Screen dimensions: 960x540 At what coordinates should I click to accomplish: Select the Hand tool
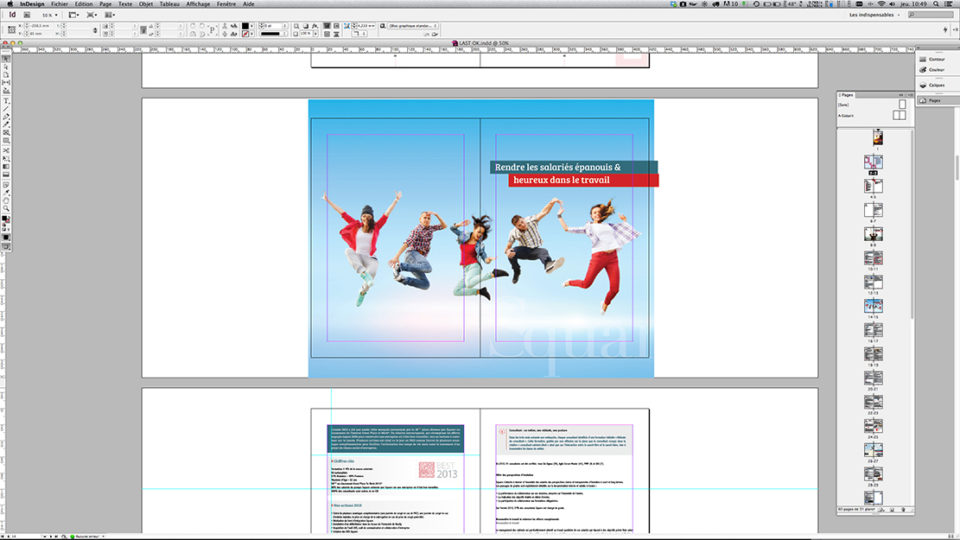6,200
